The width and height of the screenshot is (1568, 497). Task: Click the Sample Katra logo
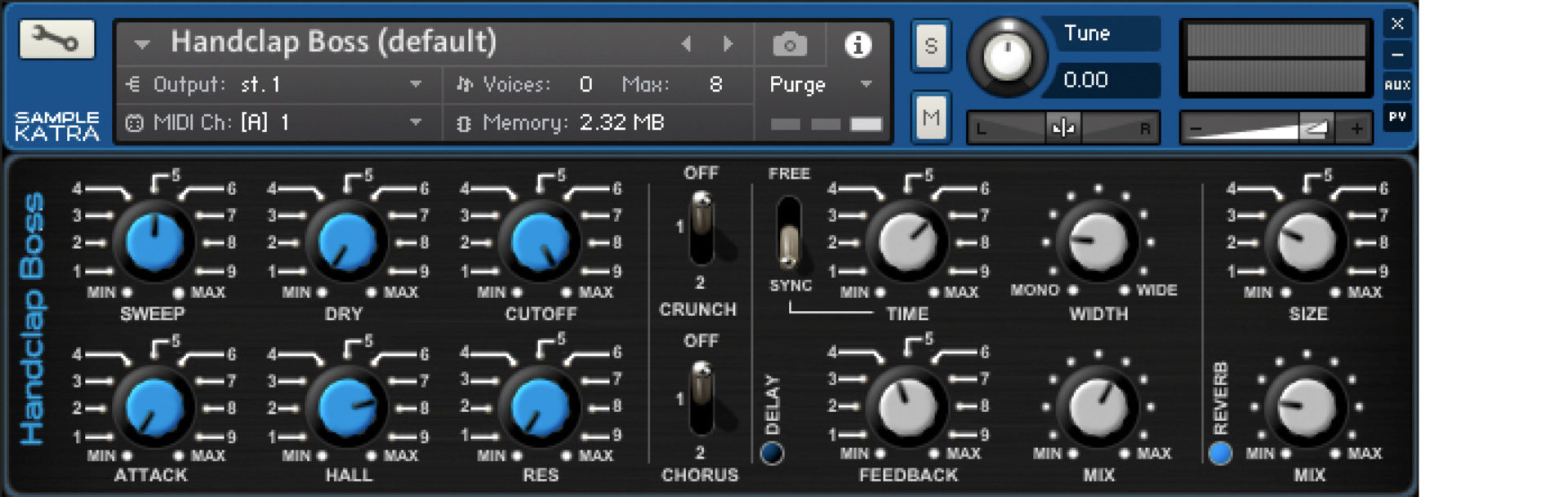pyautogui.click(x=56, y=126)
